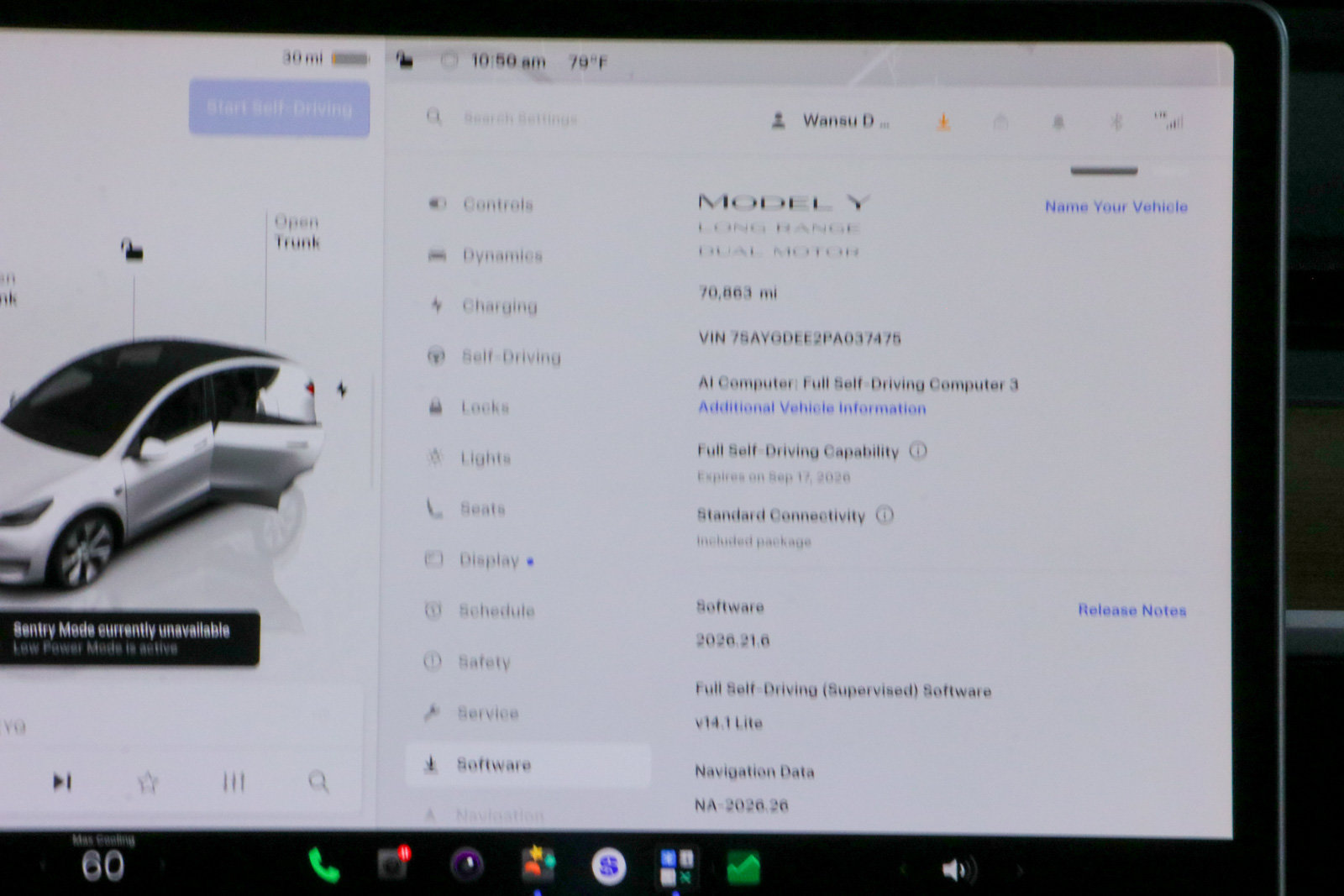Tap the cabin temperature value 60
Image resolution: width=1344 pixels, height=896 pixels.
[102, 866]
